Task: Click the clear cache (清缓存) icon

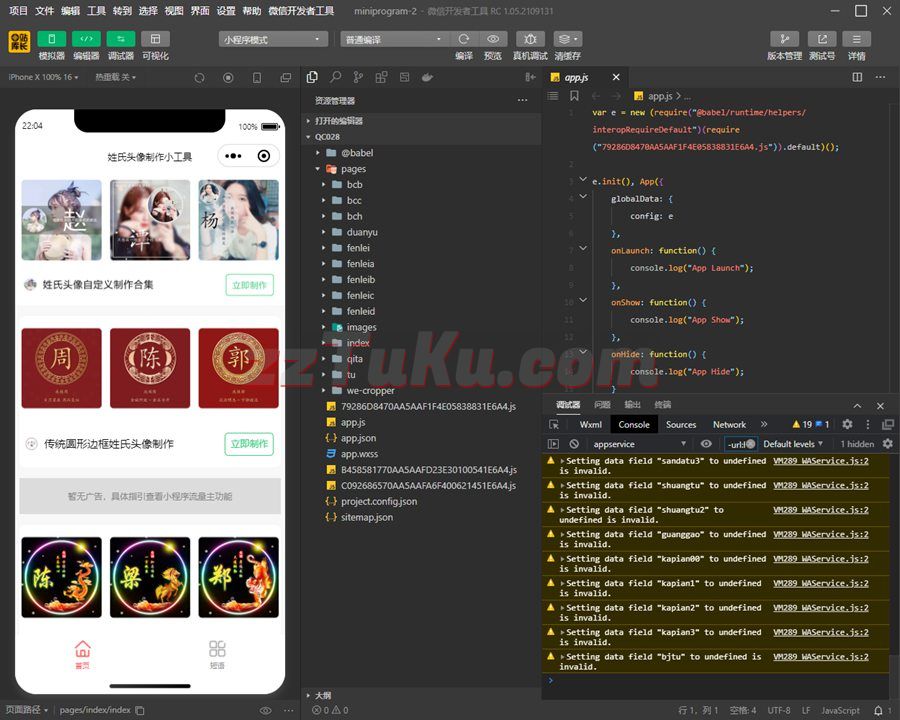Action: (567, 39)
